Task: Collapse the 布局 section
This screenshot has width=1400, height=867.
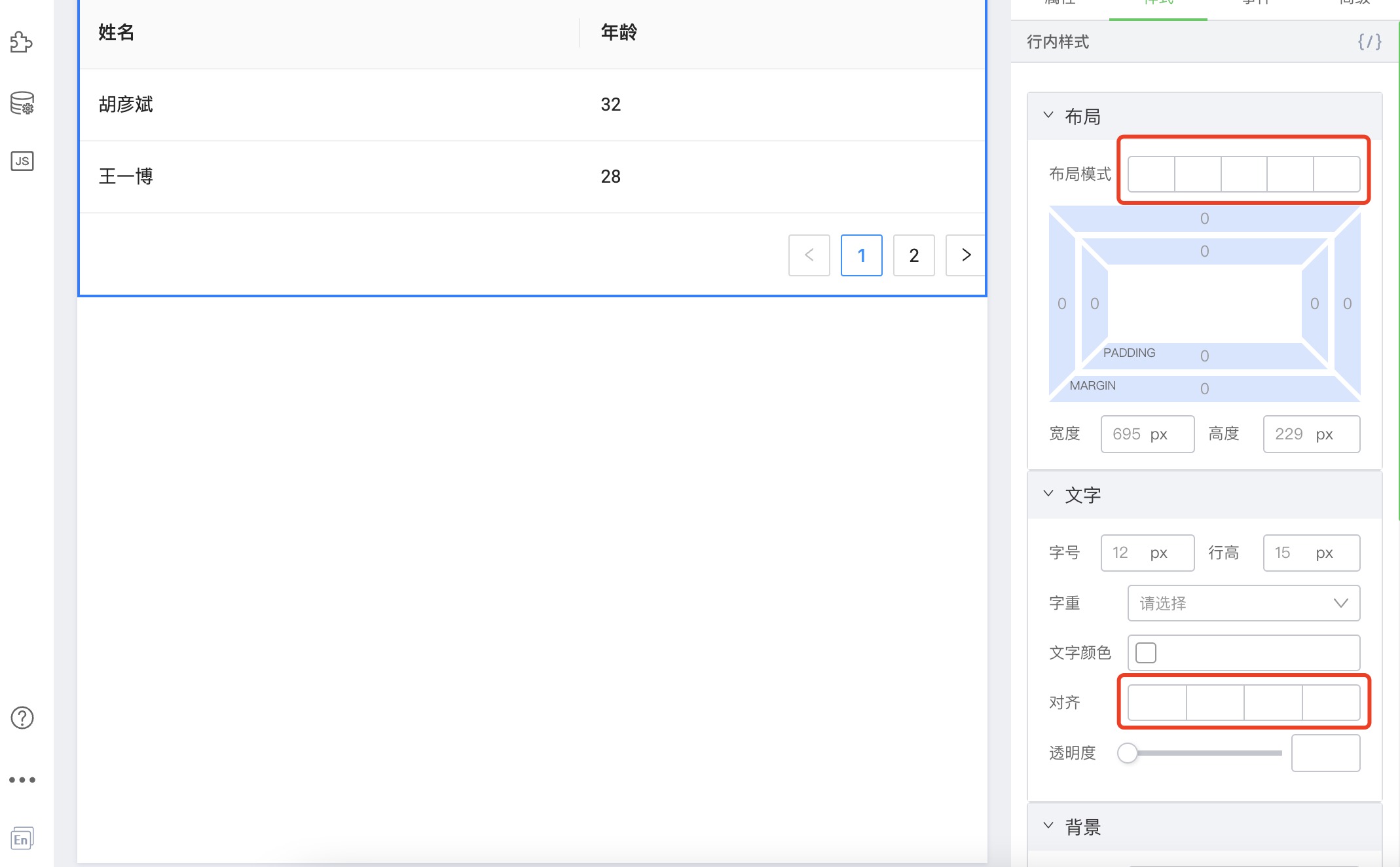Action: pos(1048,115)
